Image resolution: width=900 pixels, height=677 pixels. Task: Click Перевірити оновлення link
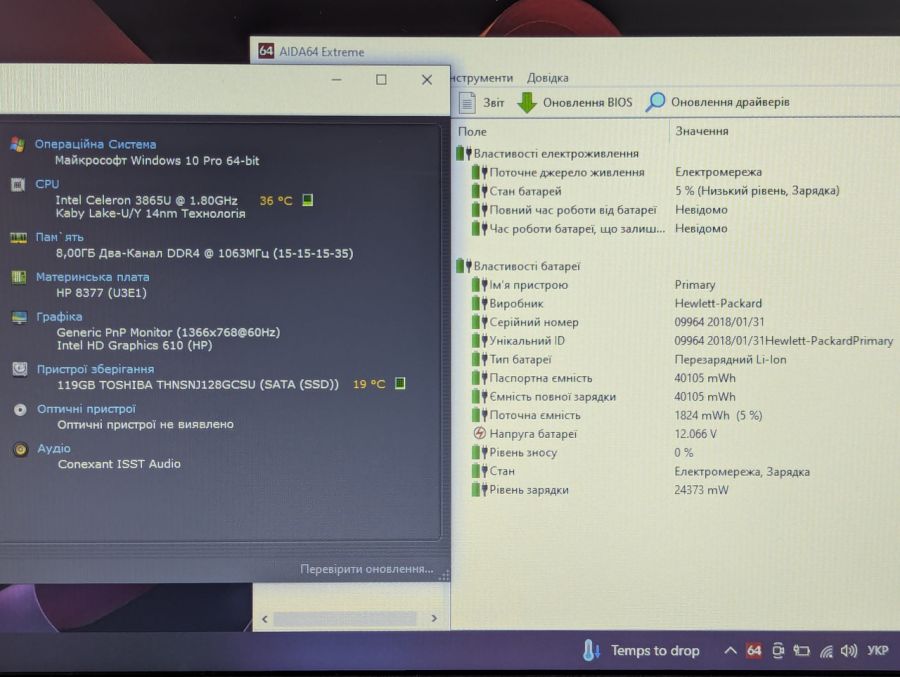(x=367, y=569)
